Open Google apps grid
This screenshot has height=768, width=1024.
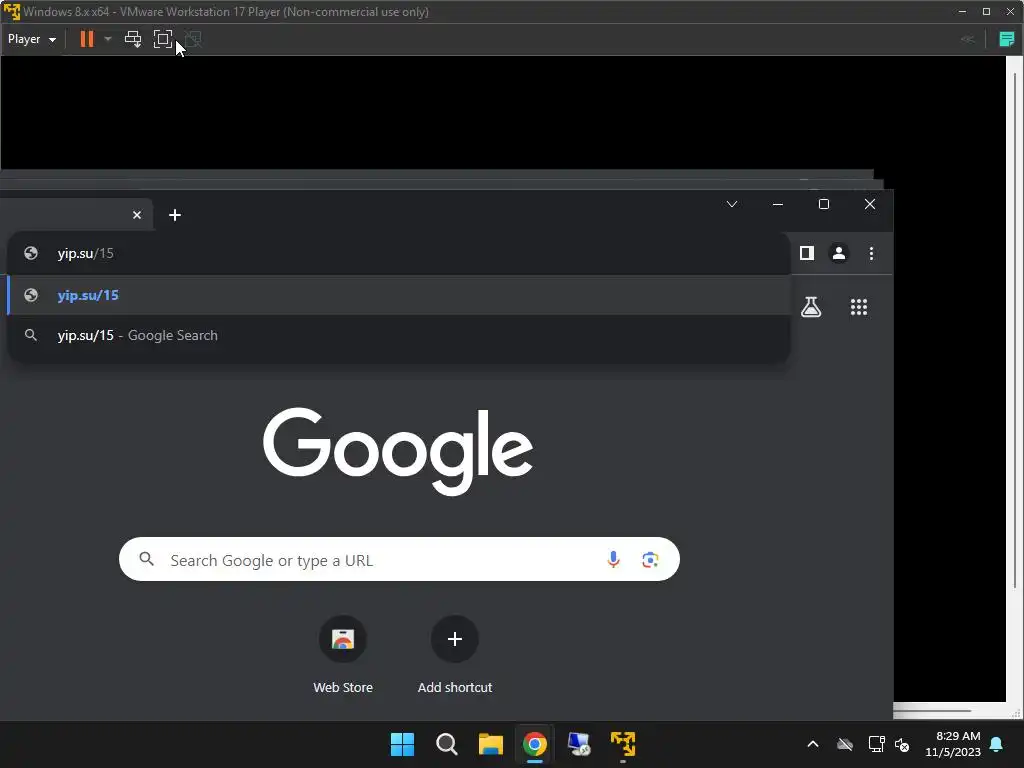coord(859,307)
